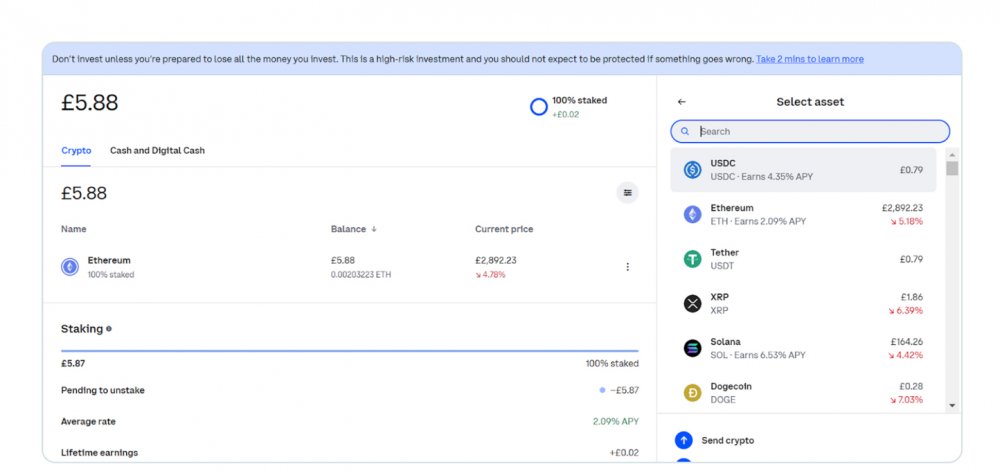Click the Select asset panel title
Image resolution: width=1000 pixels, height=471 pixels.
tap(810, 102)
